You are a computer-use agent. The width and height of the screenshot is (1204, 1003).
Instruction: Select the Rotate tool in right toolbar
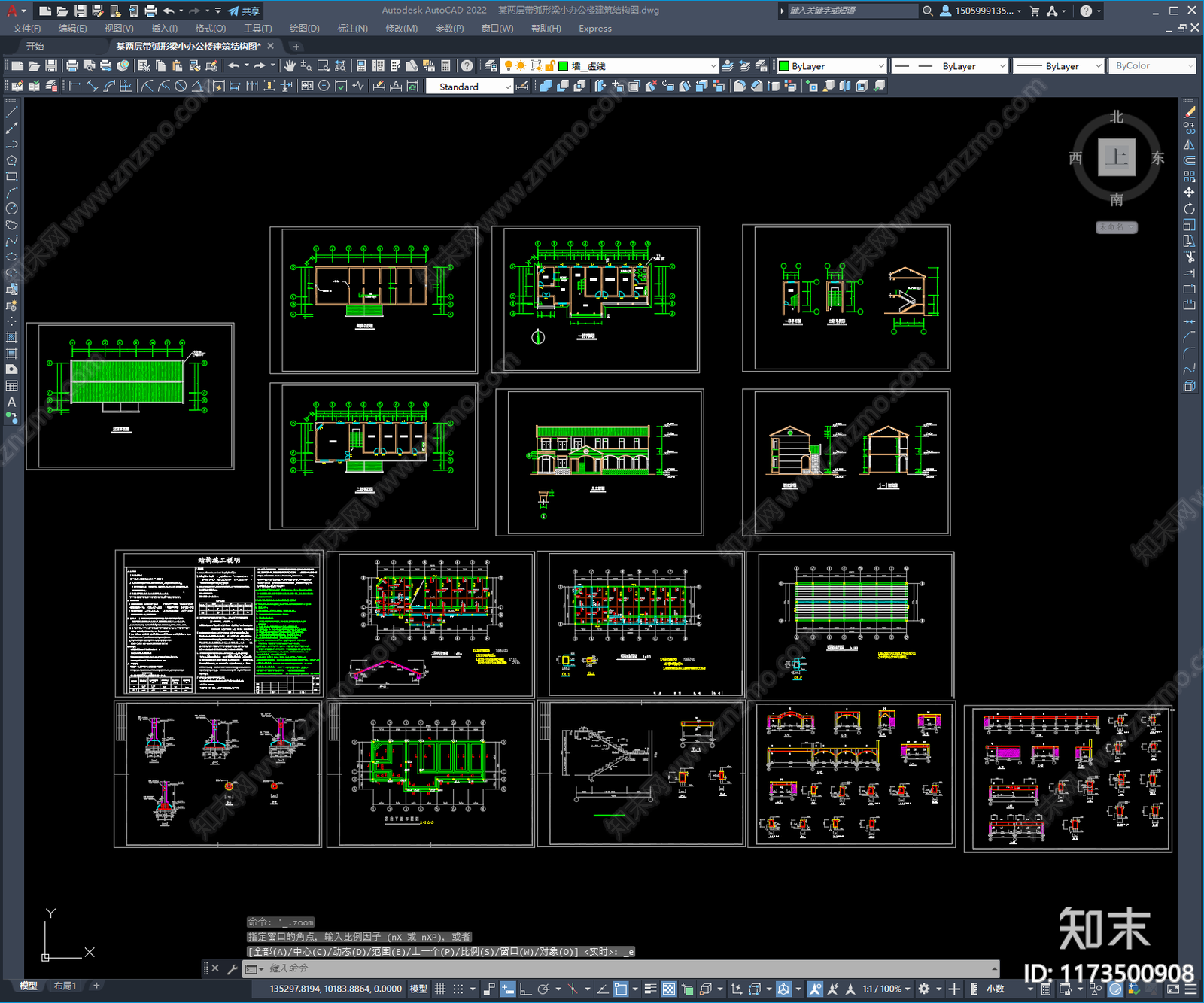coord(1189,209)
